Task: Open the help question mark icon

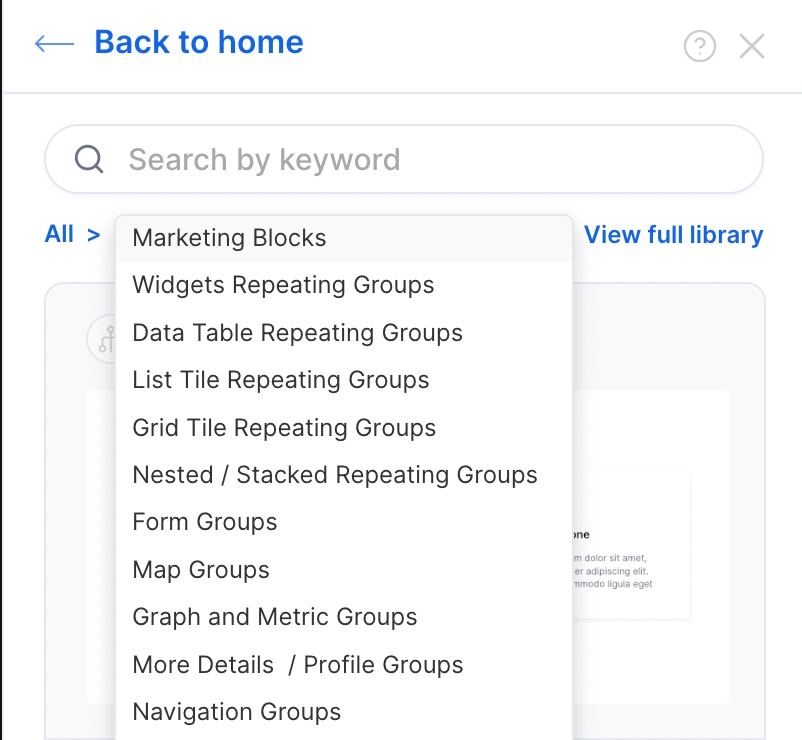Action: pos(699,46)
